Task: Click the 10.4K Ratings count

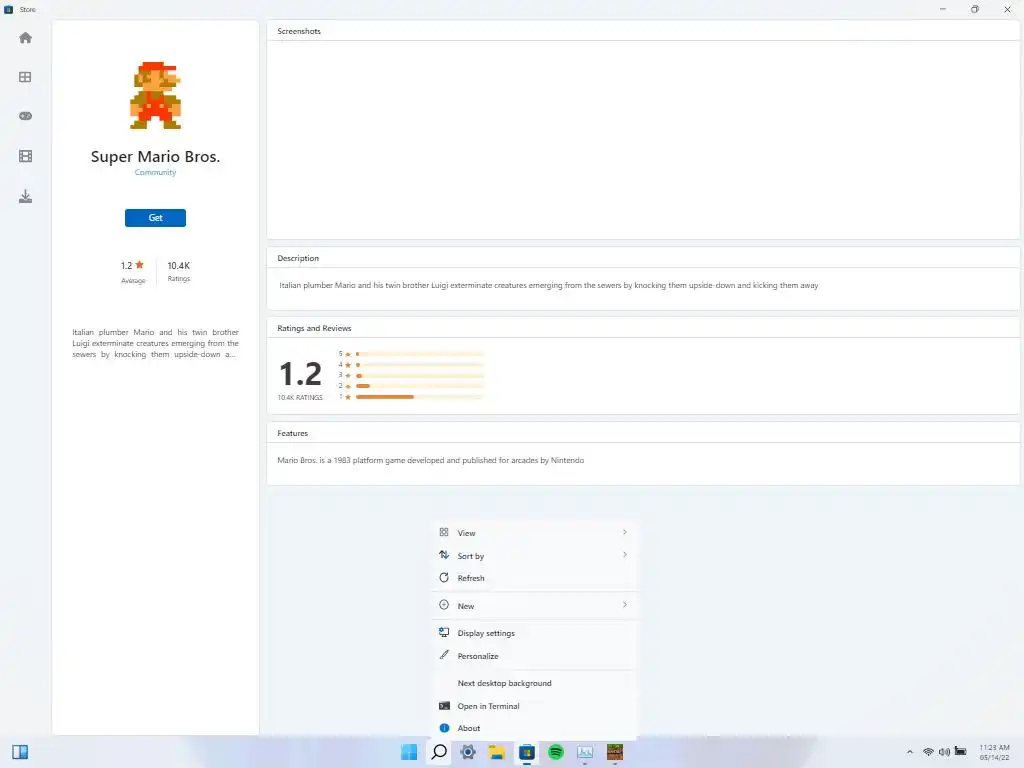Action: 178,271
